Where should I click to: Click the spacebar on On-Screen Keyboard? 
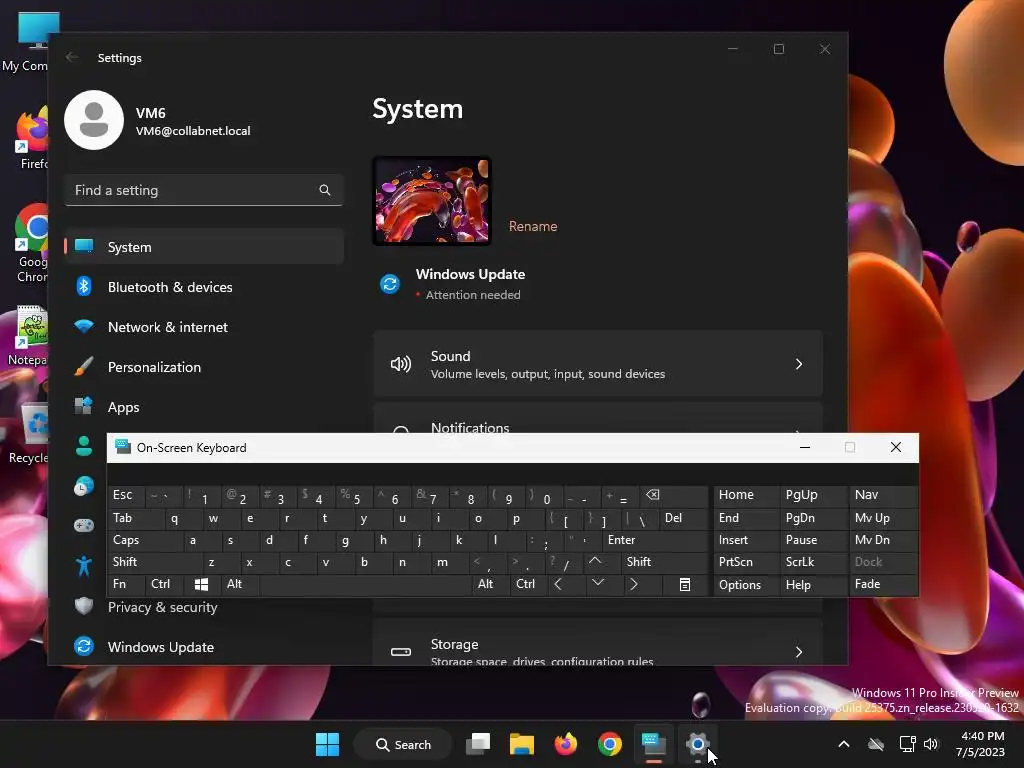click(365, 584)
